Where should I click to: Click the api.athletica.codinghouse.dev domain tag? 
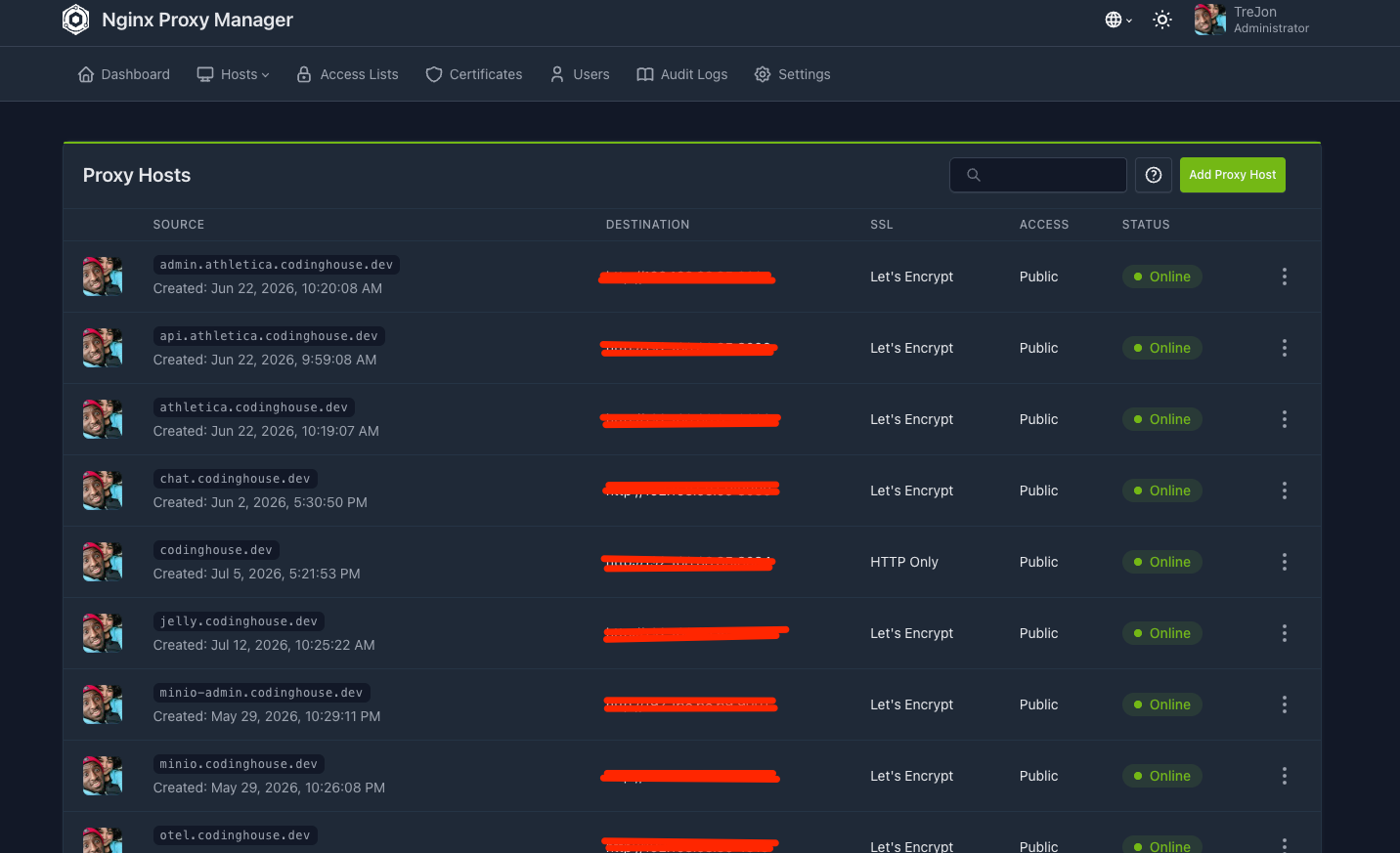[x=269, y=336]
